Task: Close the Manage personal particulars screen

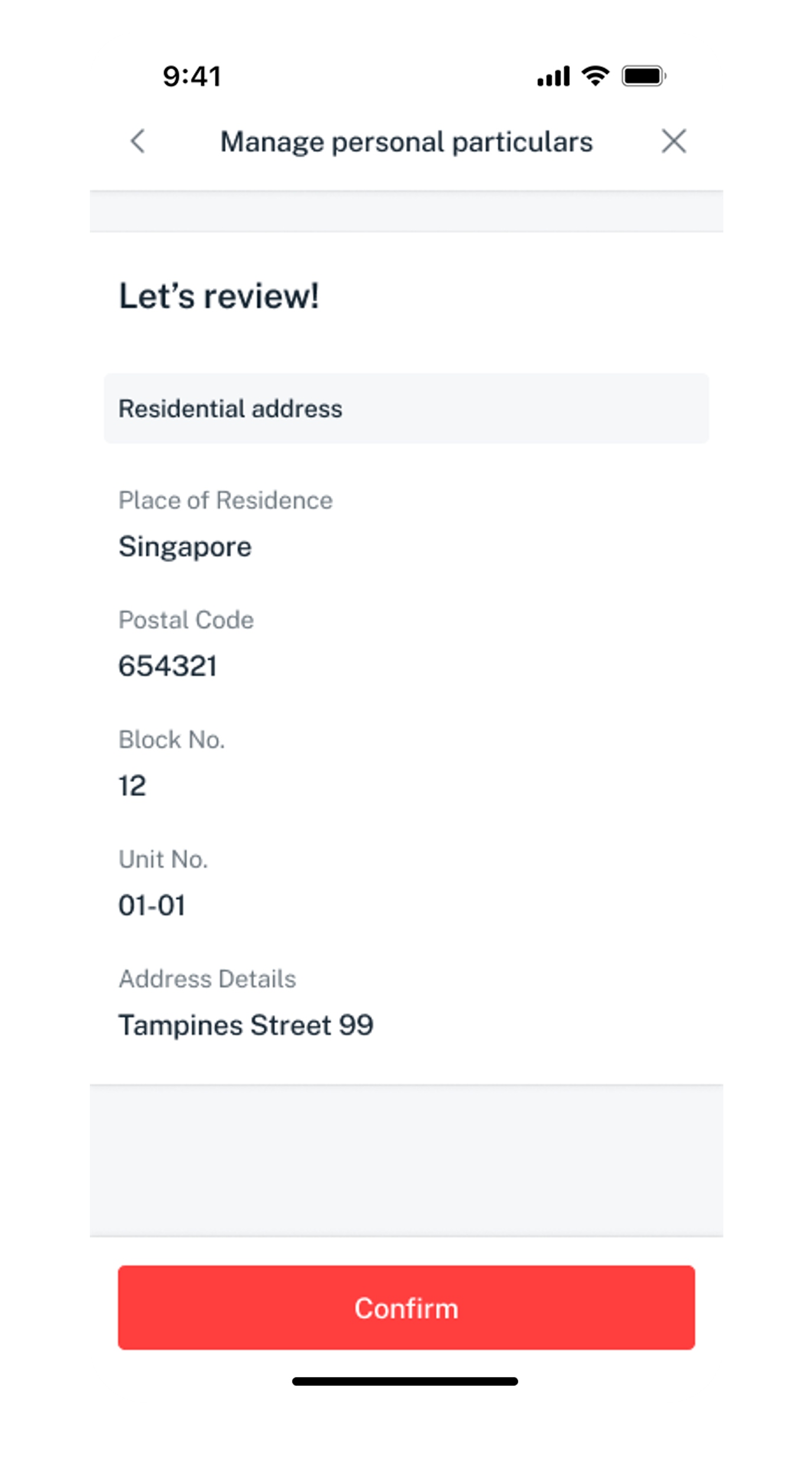Action: pos(674,141)
